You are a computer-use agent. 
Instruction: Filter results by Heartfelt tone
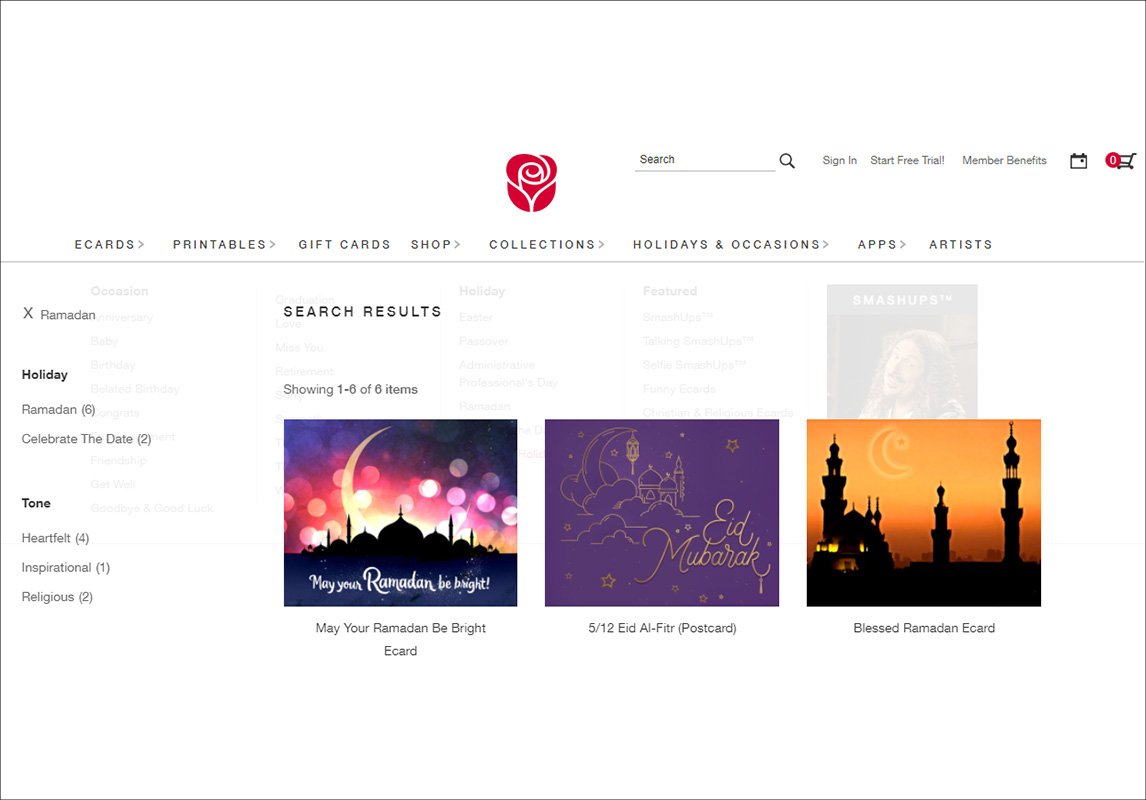[x=56, y=538]
